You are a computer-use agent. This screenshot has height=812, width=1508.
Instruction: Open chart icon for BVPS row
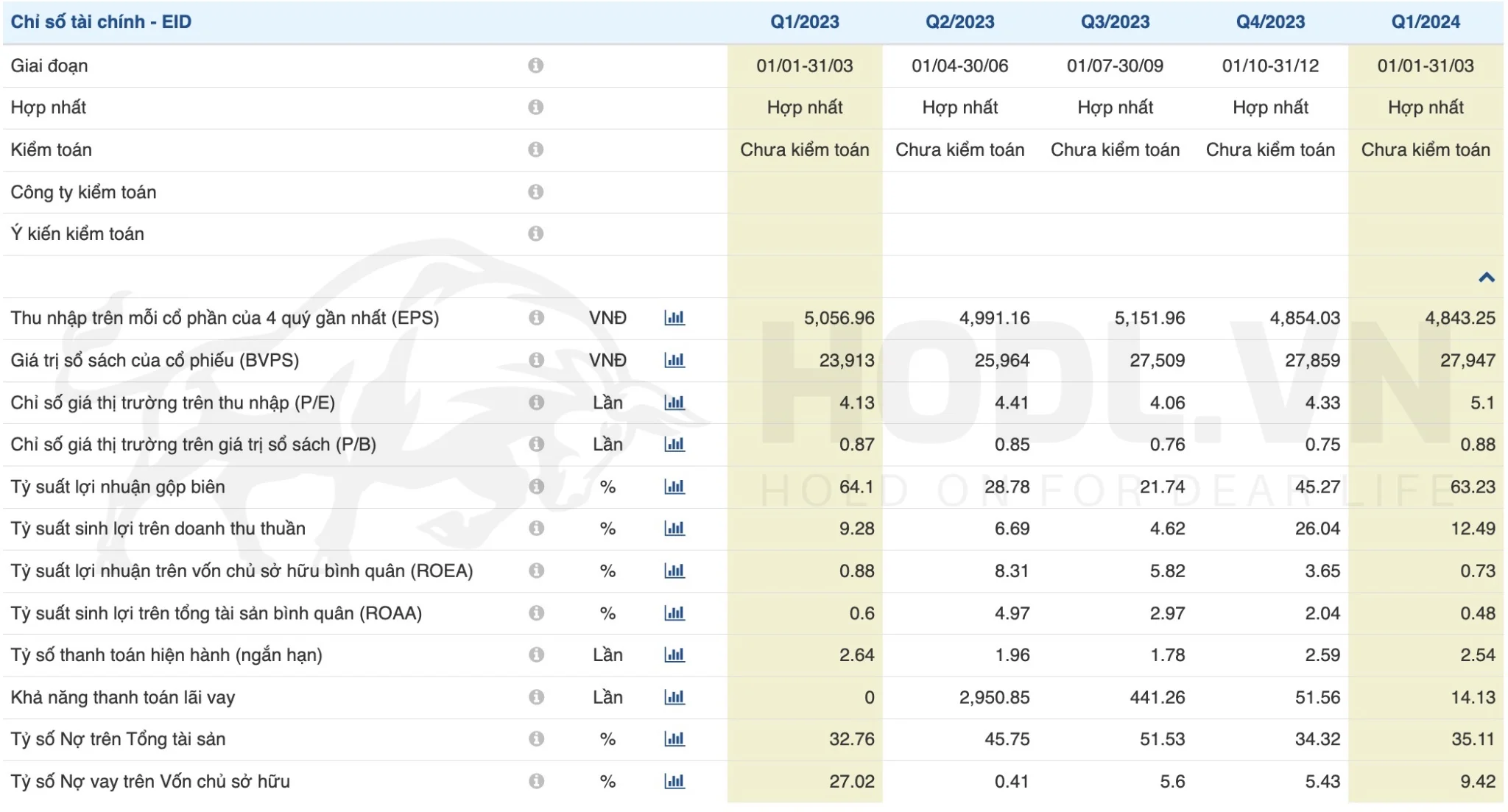pos(674,360)
